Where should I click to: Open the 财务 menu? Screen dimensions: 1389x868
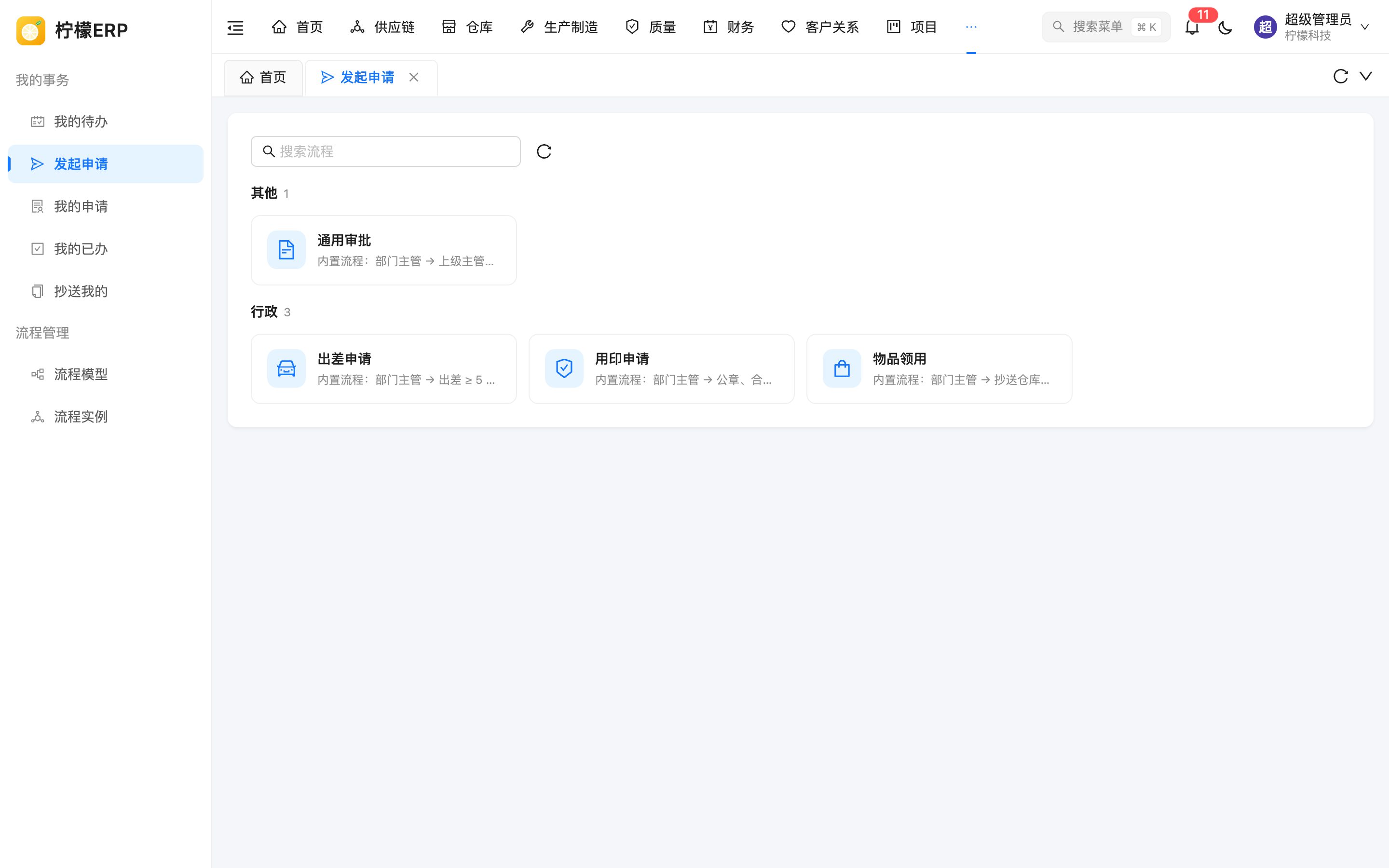point(728,27)
